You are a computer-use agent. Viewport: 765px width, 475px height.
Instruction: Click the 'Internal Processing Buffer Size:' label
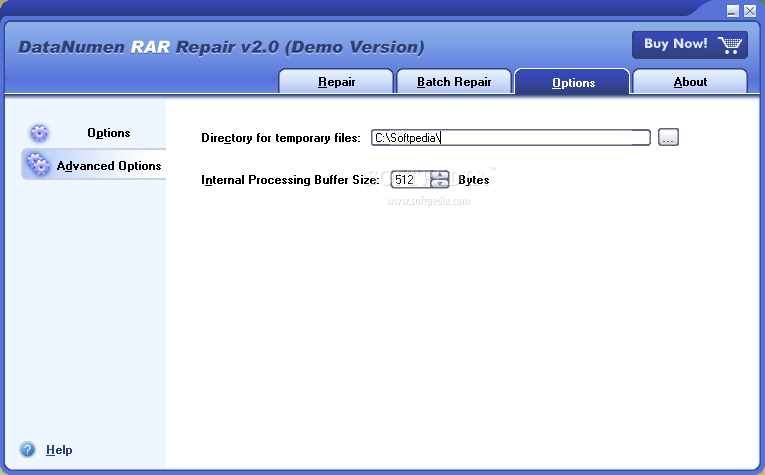290,180
